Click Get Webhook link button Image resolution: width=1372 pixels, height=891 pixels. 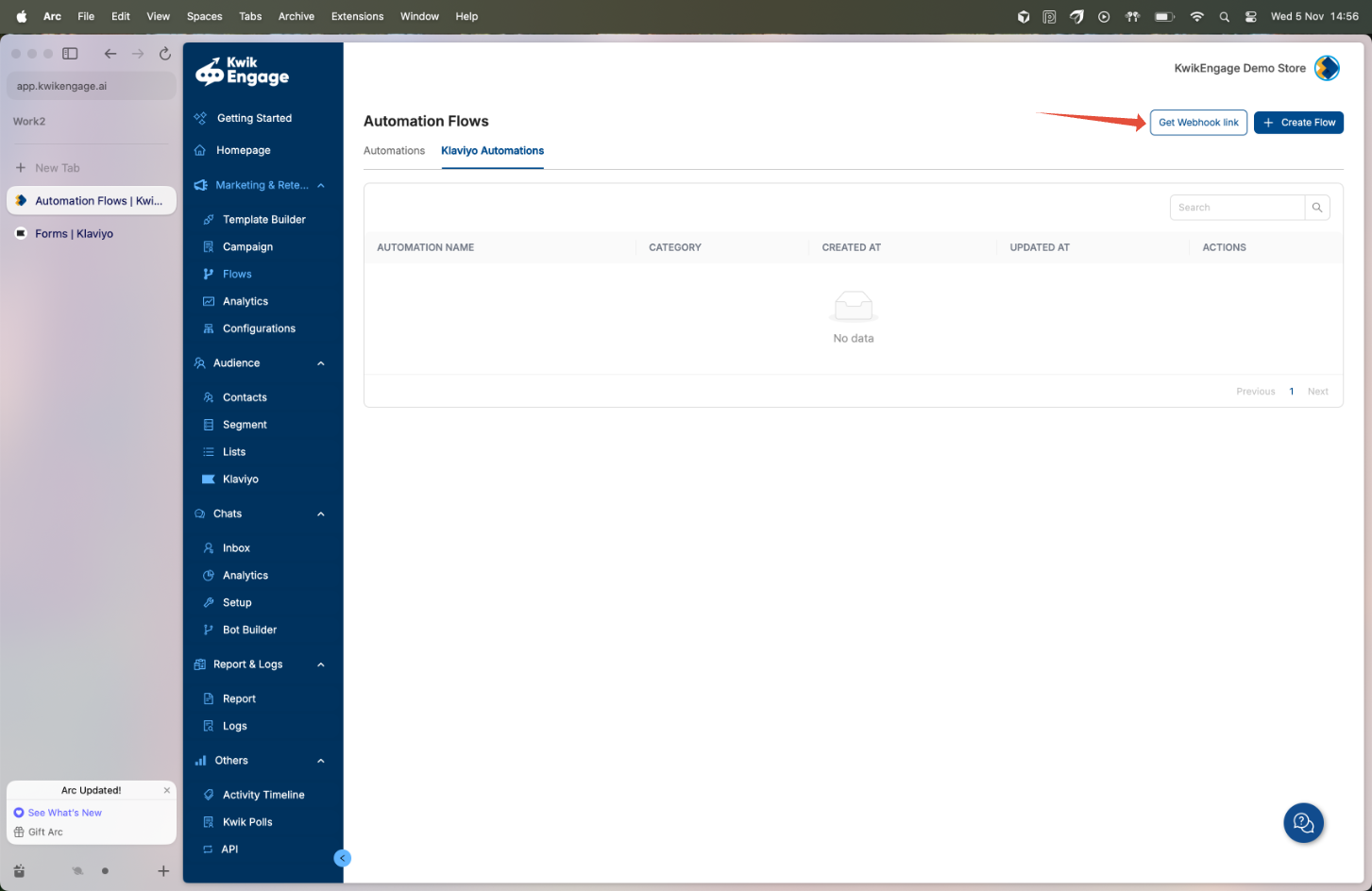pyautogui.click(x=1198, y=123)
